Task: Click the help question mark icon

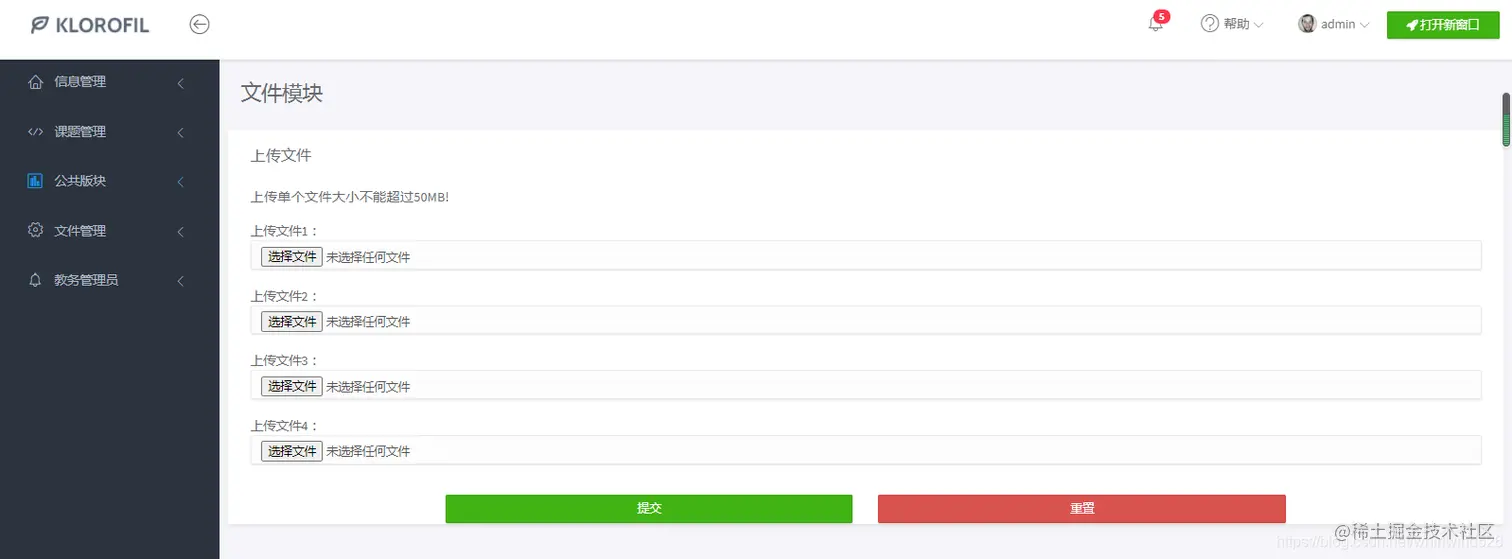Action: click(x=1210, y=24)
